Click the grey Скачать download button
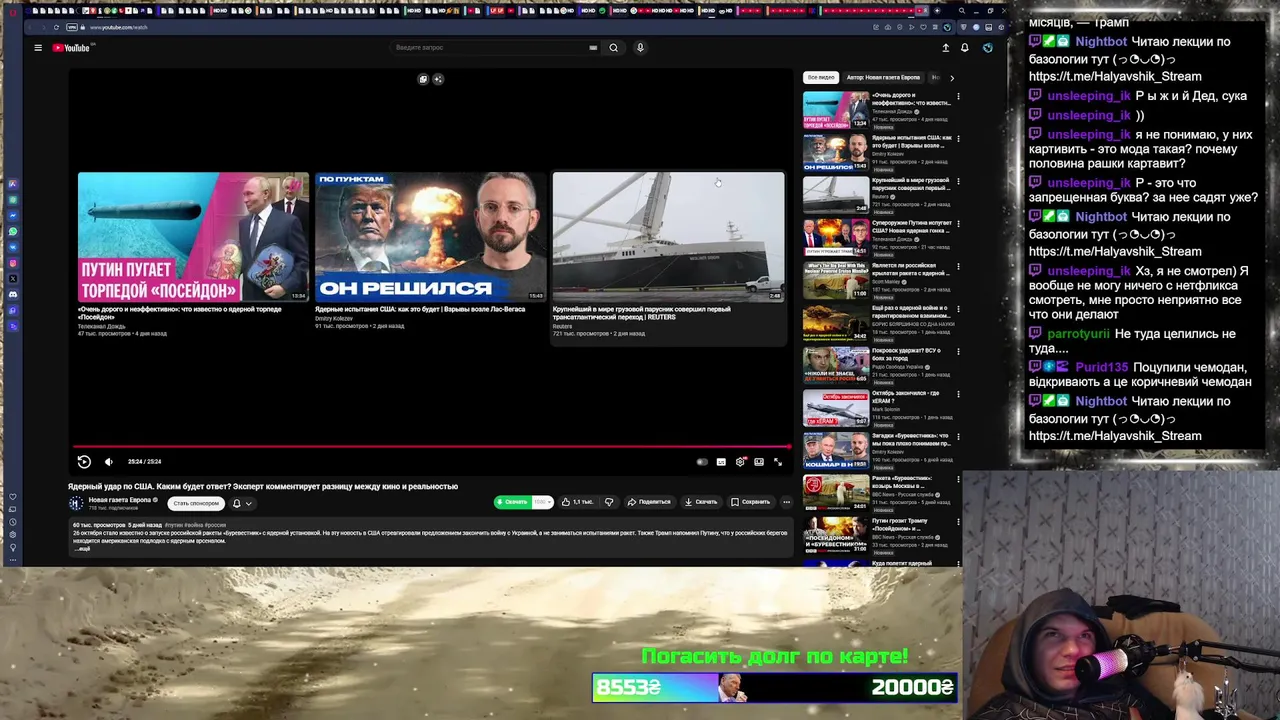1280x720 pixels. coord(701,502)
